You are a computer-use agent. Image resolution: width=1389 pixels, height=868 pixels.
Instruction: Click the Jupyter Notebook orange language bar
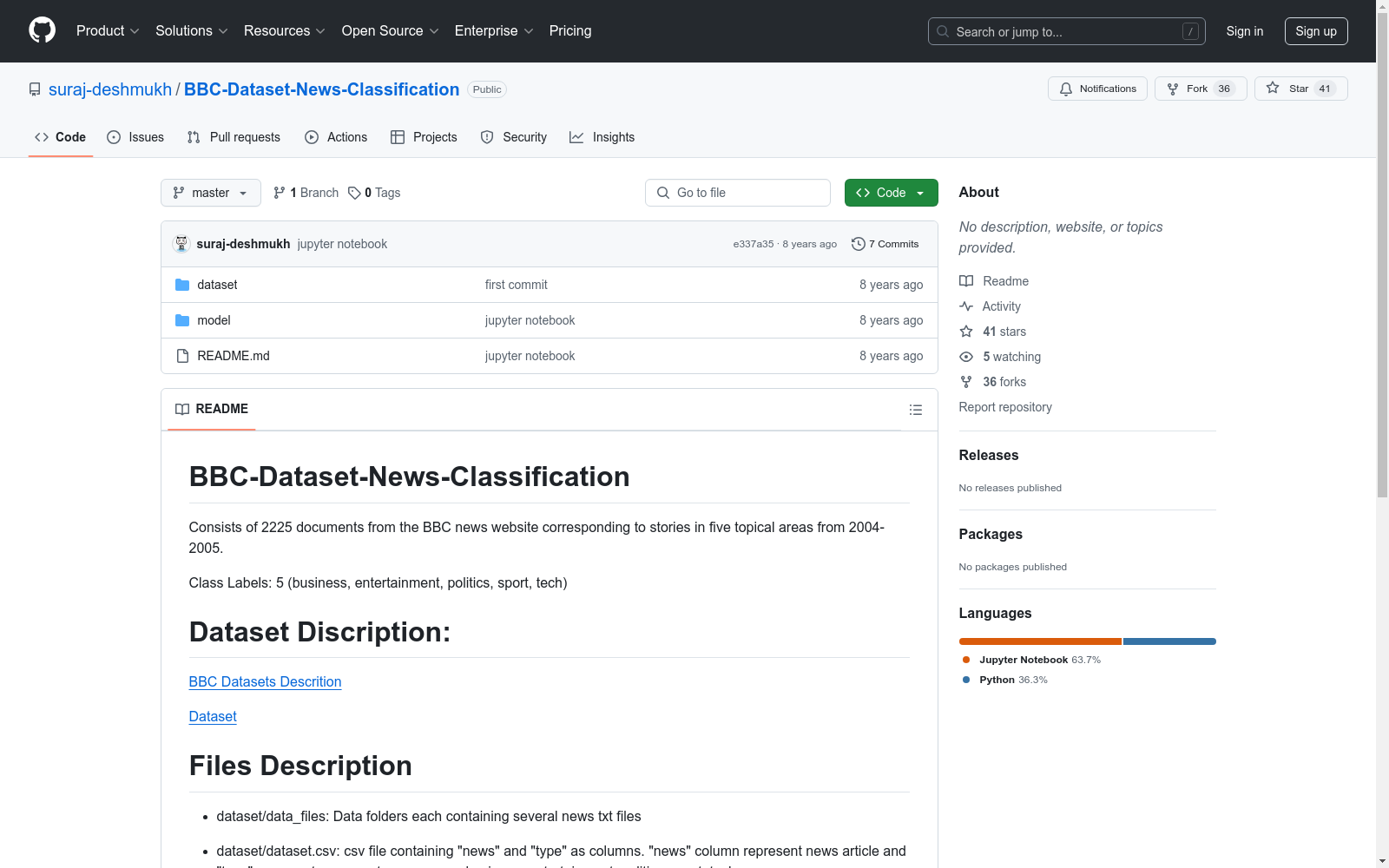(1040, 641)
